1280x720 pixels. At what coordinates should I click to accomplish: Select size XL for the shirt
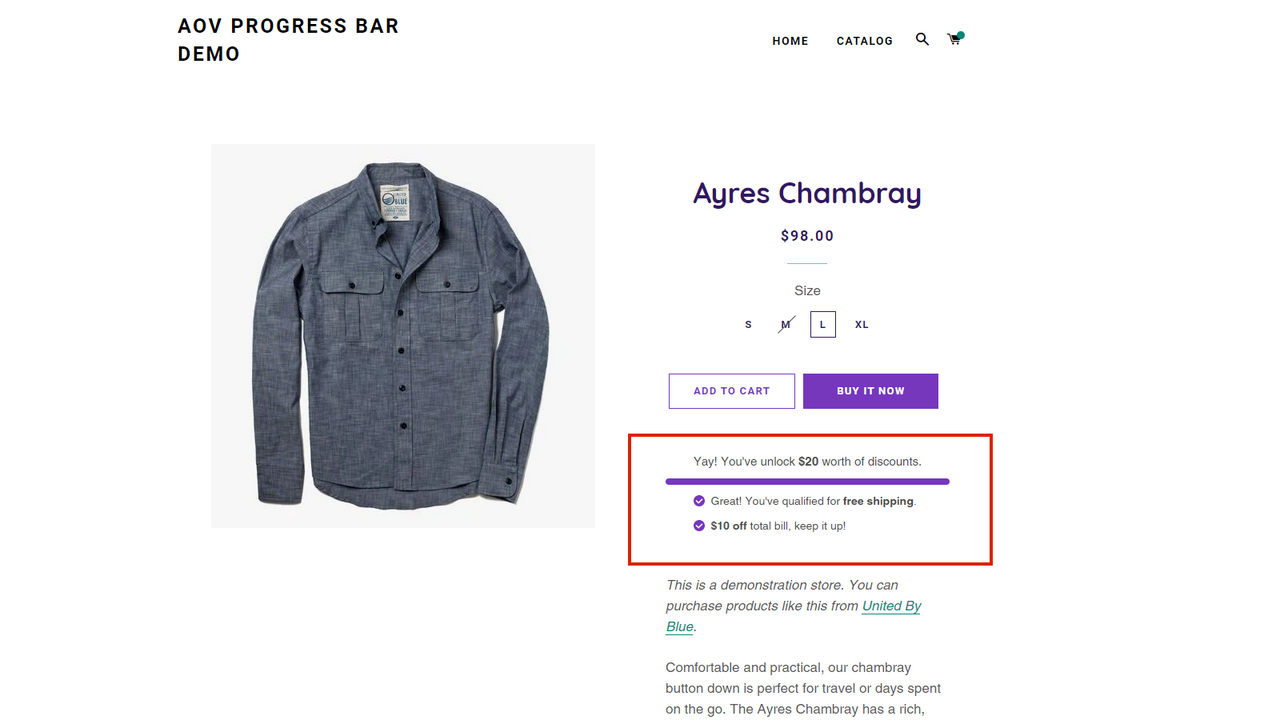[x=861, y=324]
